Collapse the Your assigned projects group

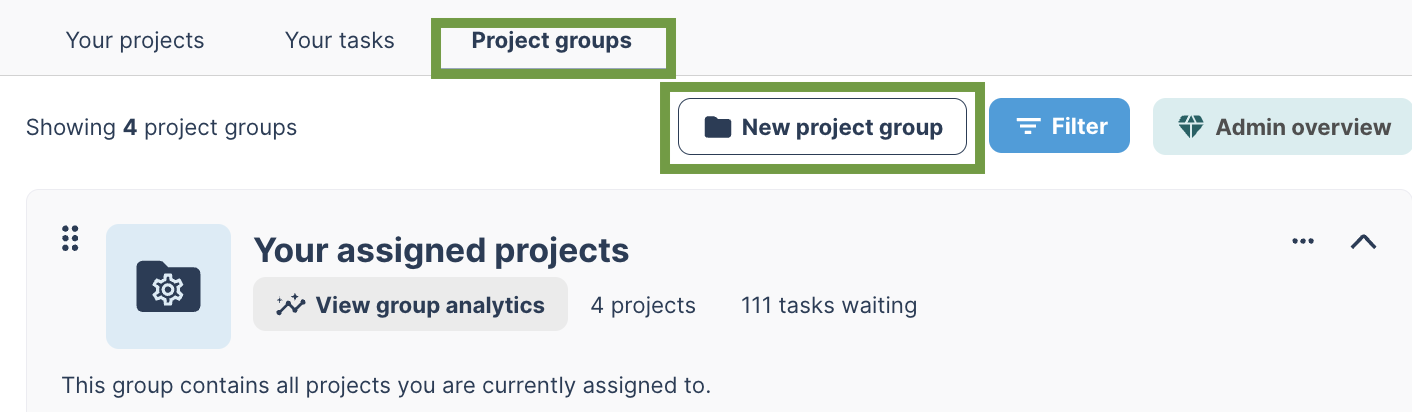point(1364,241)
